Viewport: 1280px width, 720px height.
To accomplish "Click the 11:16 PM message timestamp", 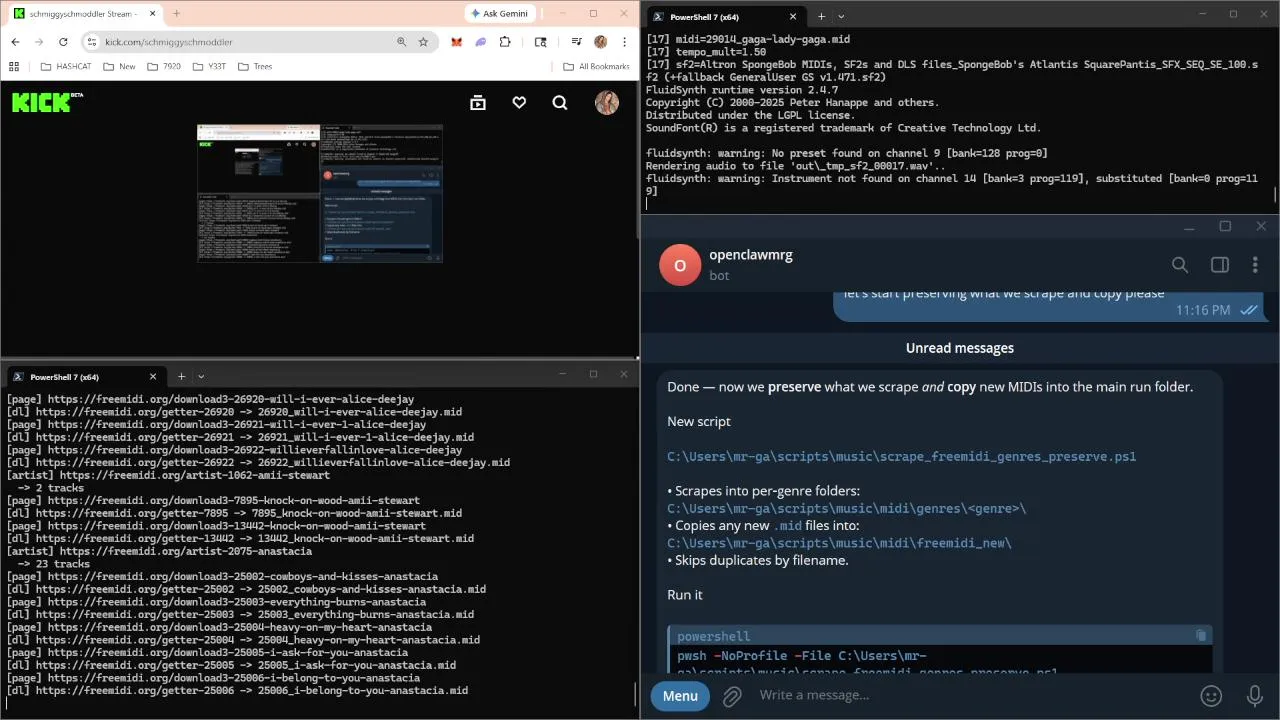I will click(1203, 310).
